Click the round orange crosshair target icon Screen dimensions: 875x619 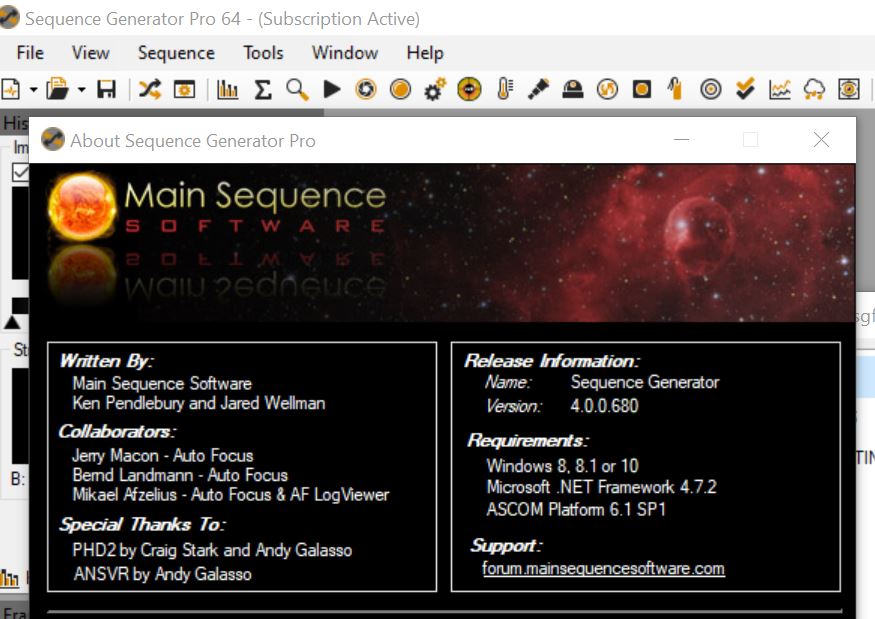(469, 89)
